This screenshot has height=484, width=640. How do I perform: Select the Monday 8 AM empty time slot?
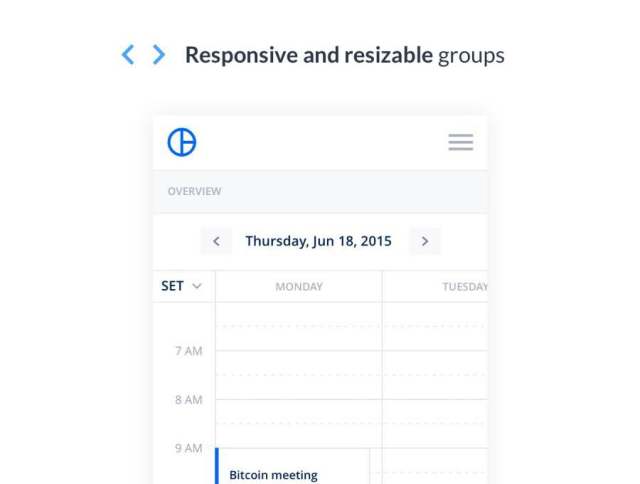coord(299,423)
